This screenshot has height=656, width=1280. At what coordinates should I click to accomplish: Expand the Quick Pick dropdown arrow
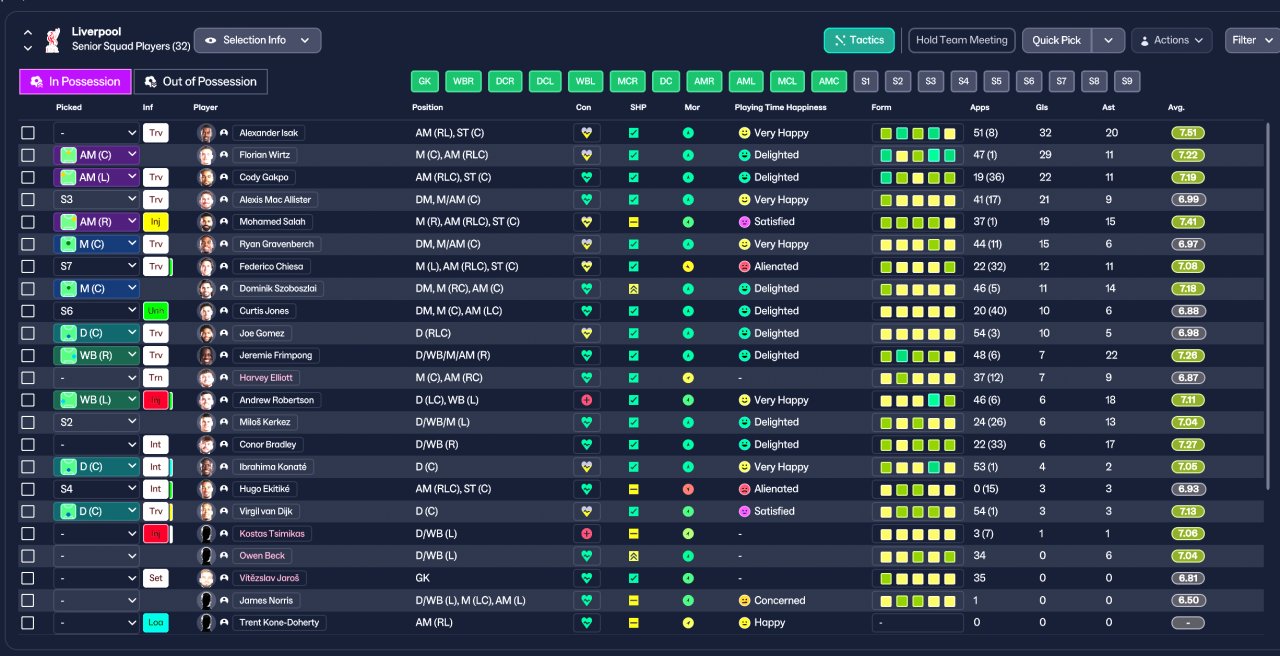(1108, 40)
